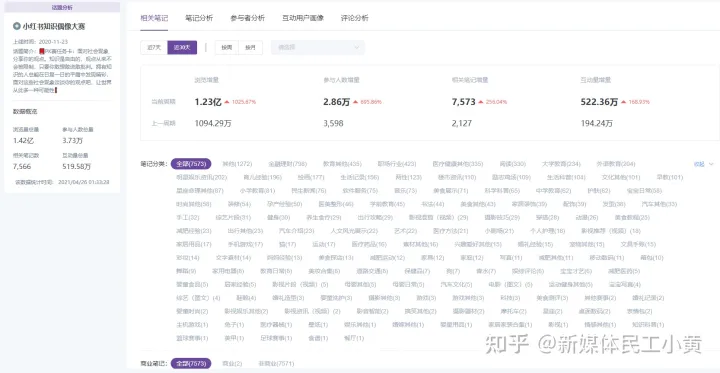720x373 pixels.
Task: Select the 近7天 time range
Action: (x=154, y=48)
